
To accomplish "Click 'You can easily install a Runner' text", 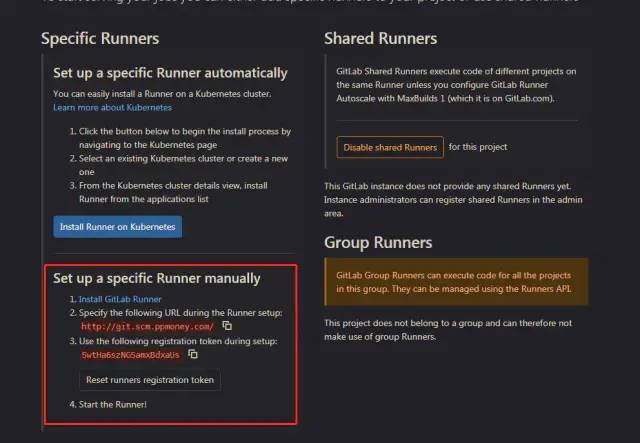I will pyautogui.click(x=162, y=94).
